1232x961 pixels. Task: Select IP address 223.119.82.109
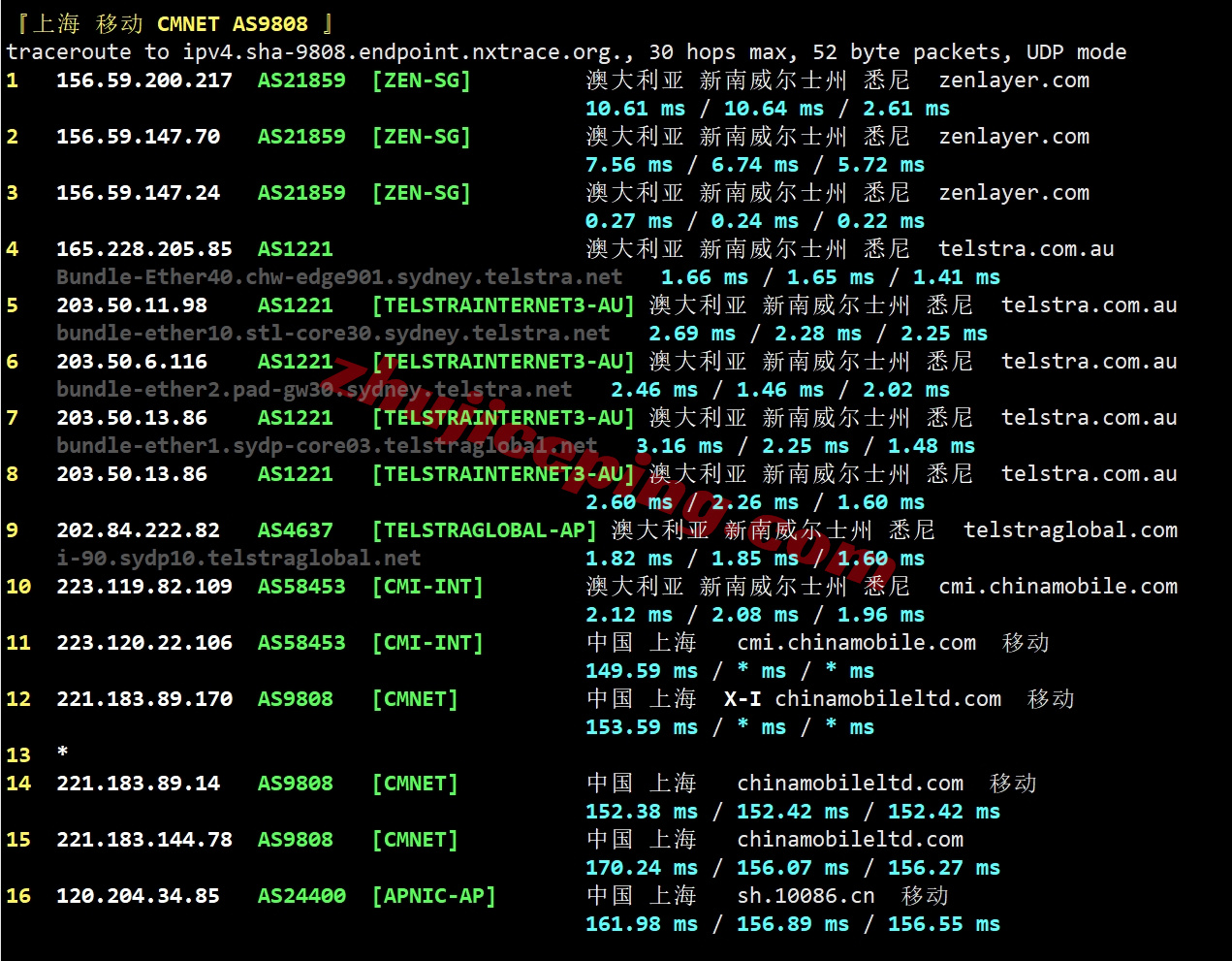pos(143,587)
